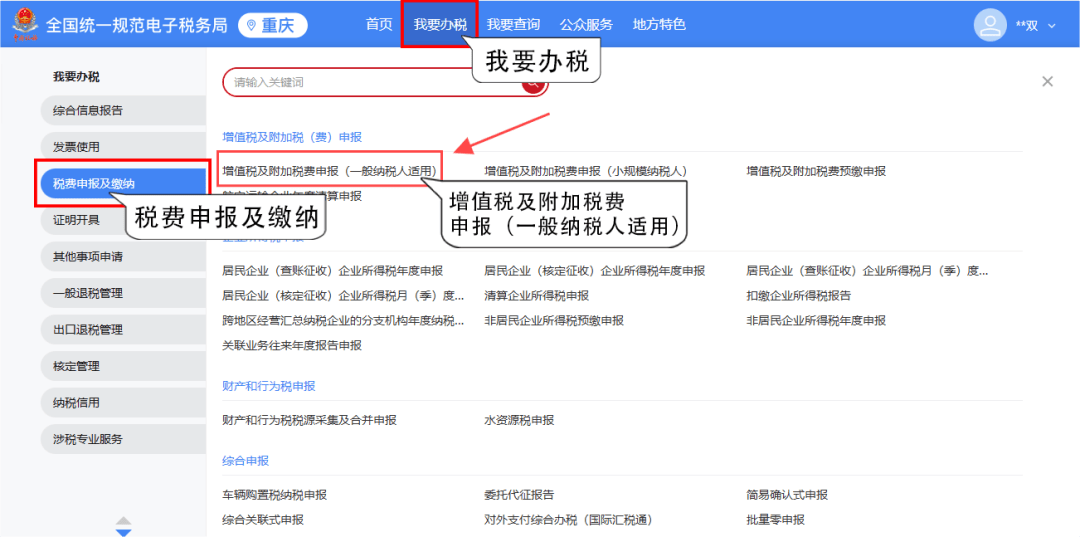Open 非居民企业所得税年度申报
Viewport: 1080px width, 537px height.
click(816, 320)
